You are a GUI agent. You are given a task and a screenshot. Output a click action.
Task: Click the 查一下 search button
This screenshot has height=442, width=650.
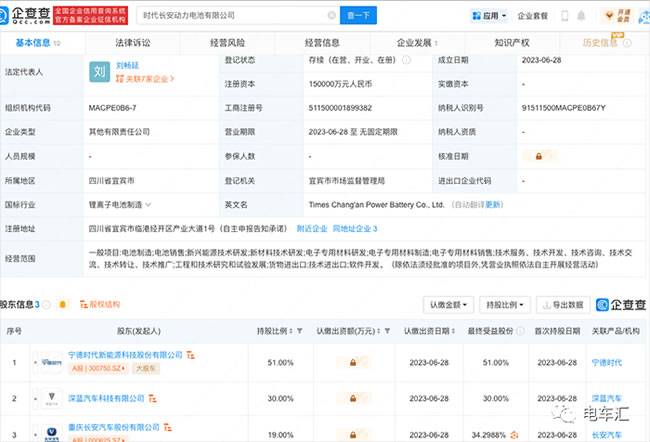[x=357, y=16]
